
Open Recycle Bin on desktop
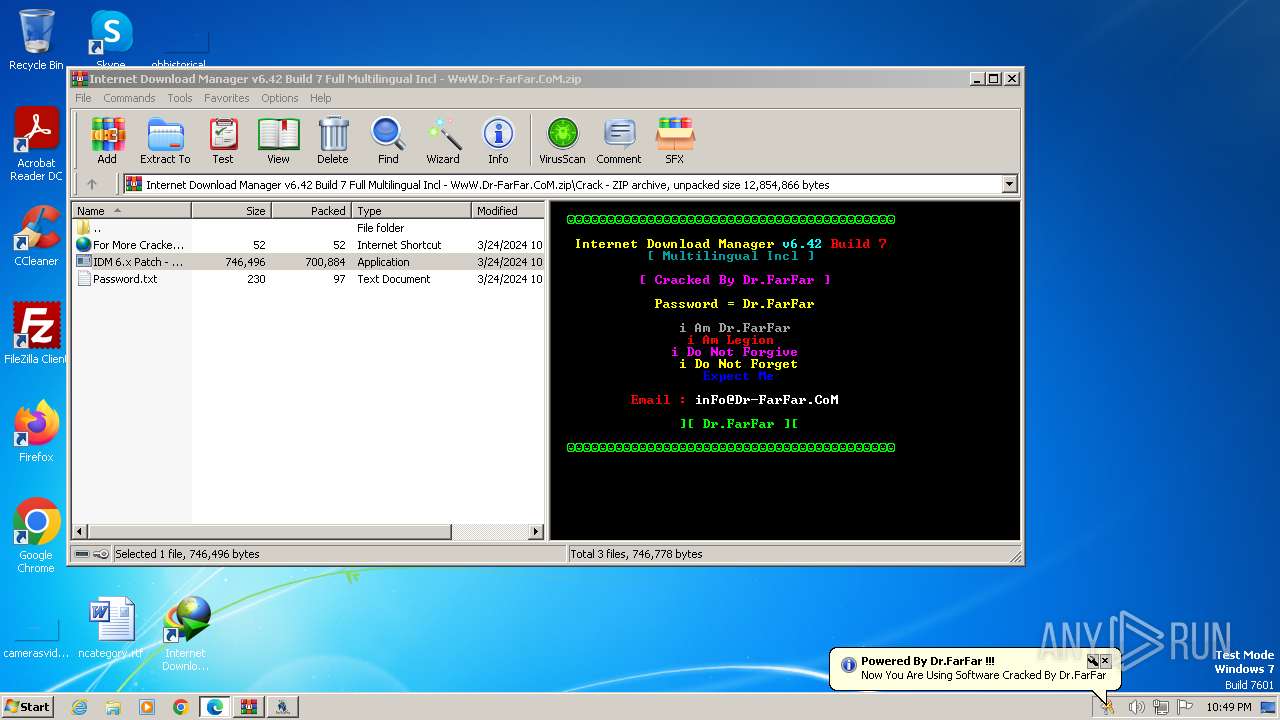36,40
